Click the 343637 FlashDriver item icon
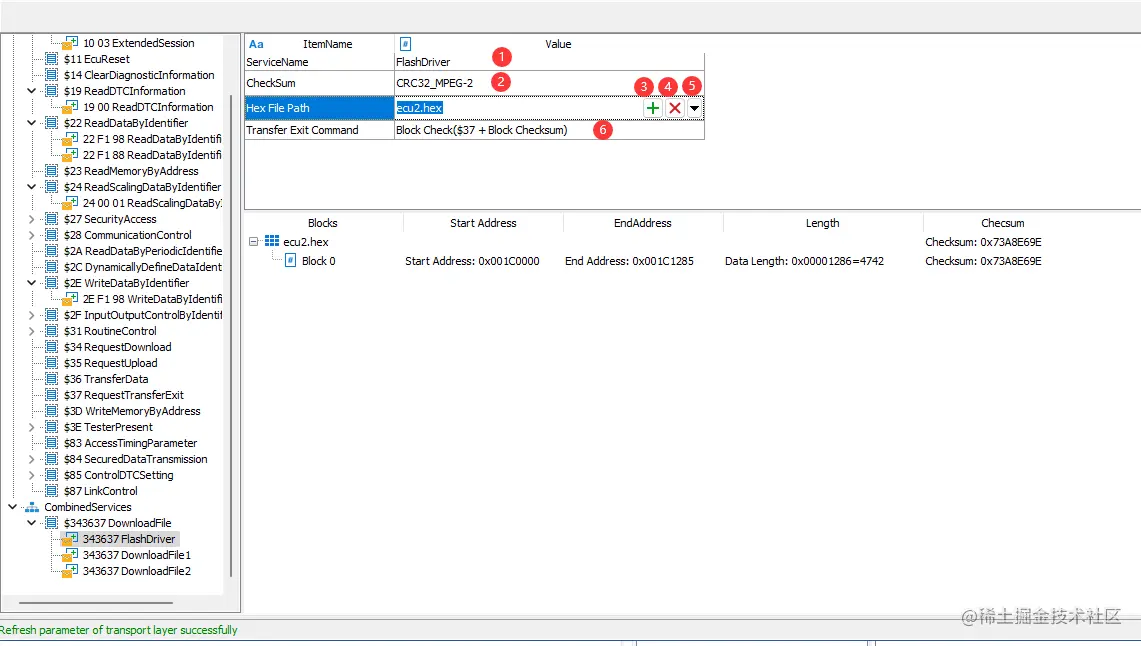 (71, 539)
